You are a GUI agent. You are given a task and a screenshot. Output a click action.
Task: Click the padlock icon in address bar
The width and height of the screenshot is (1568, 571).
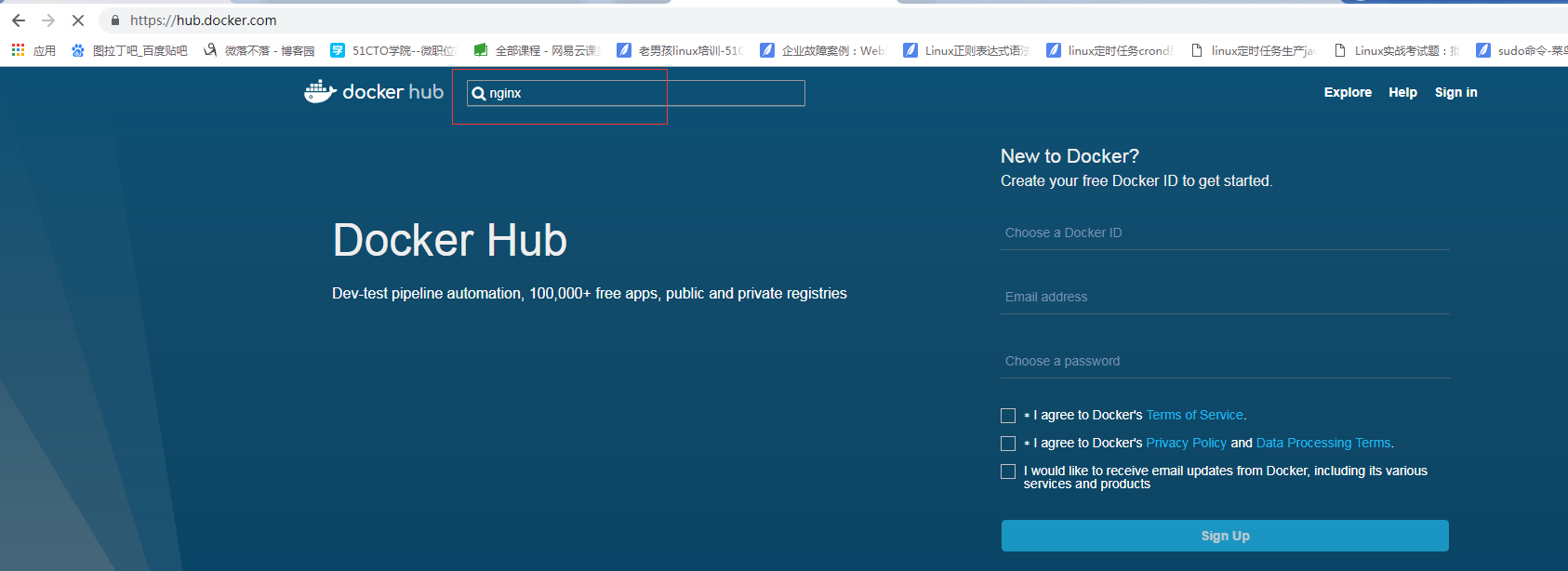coord(115,20)
